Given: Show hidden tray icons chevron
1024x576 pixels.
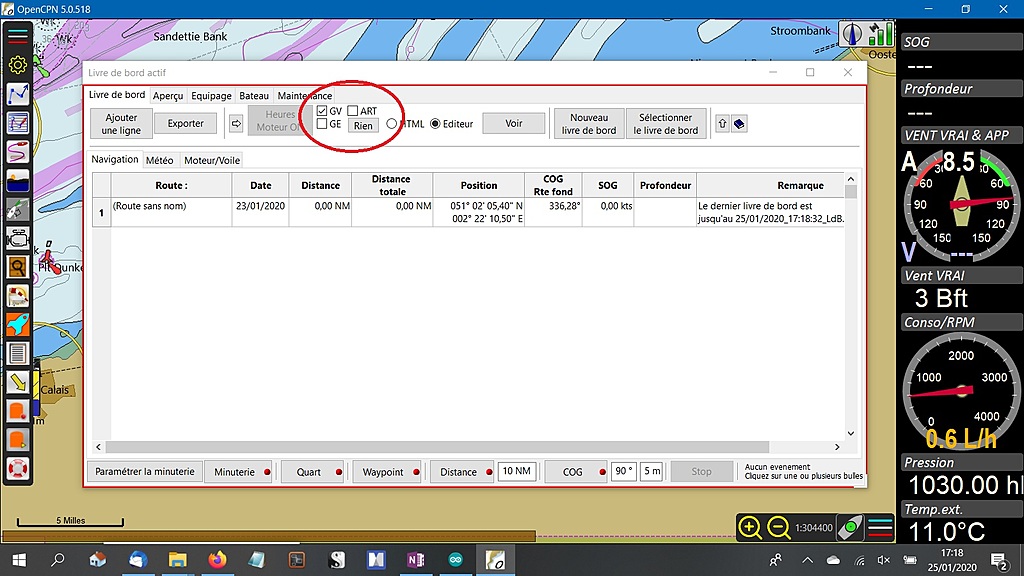Looking at the screenshot, I should (x=807, y=560).
